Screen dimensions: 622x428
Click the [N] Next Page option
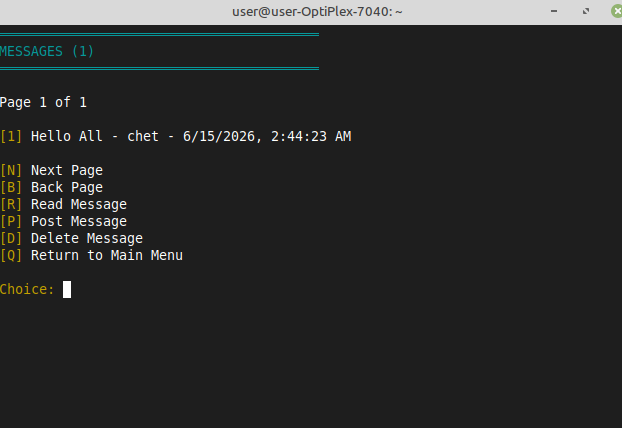52,170
